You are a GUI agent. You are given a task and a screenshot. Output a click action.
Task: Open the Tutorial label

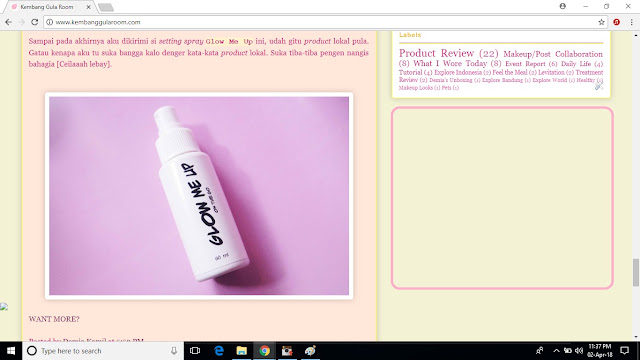(x=410, y=72)
